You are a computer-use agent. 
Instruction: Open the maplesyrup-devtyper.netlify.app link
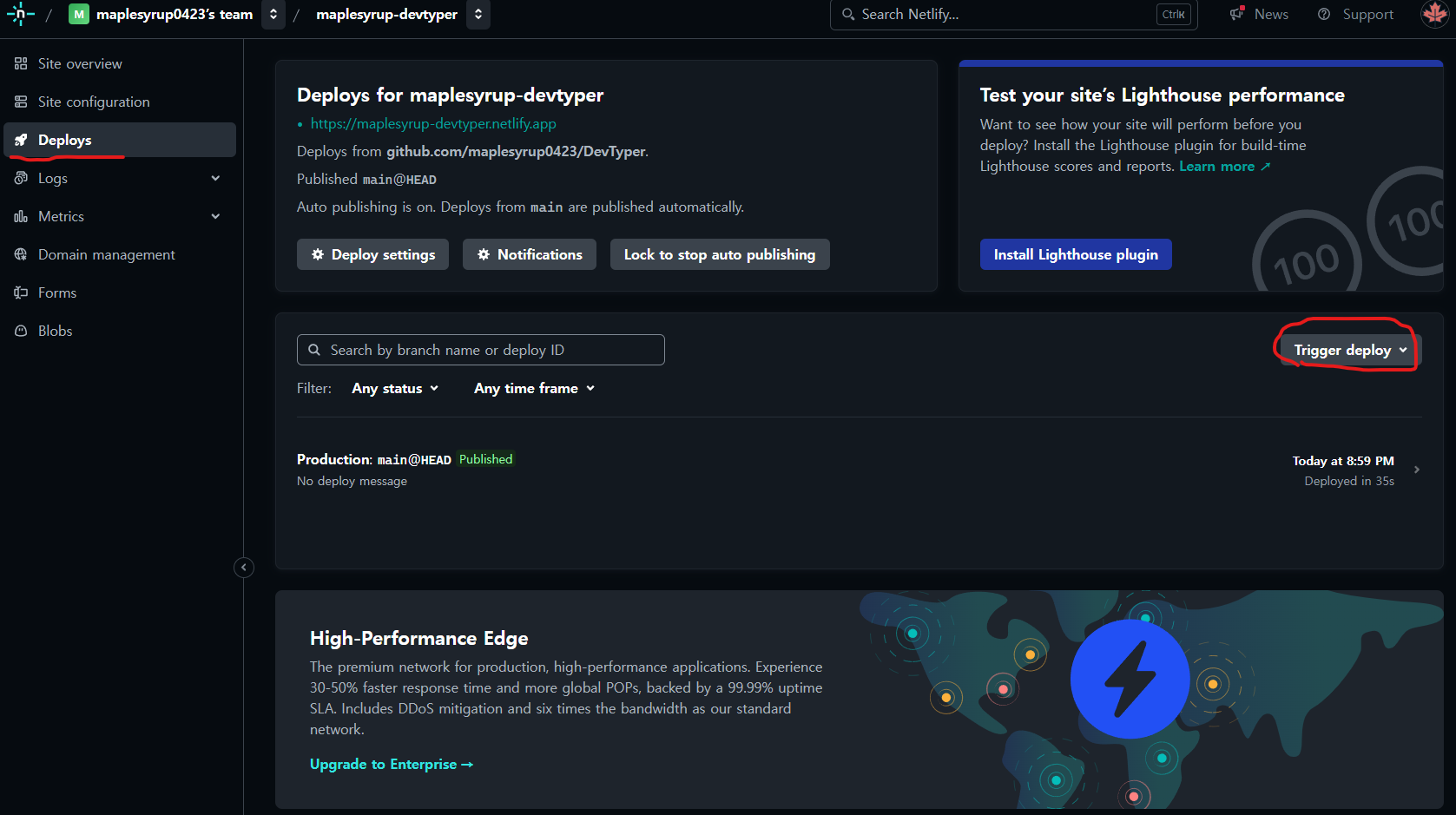click(x=433, y=123)
